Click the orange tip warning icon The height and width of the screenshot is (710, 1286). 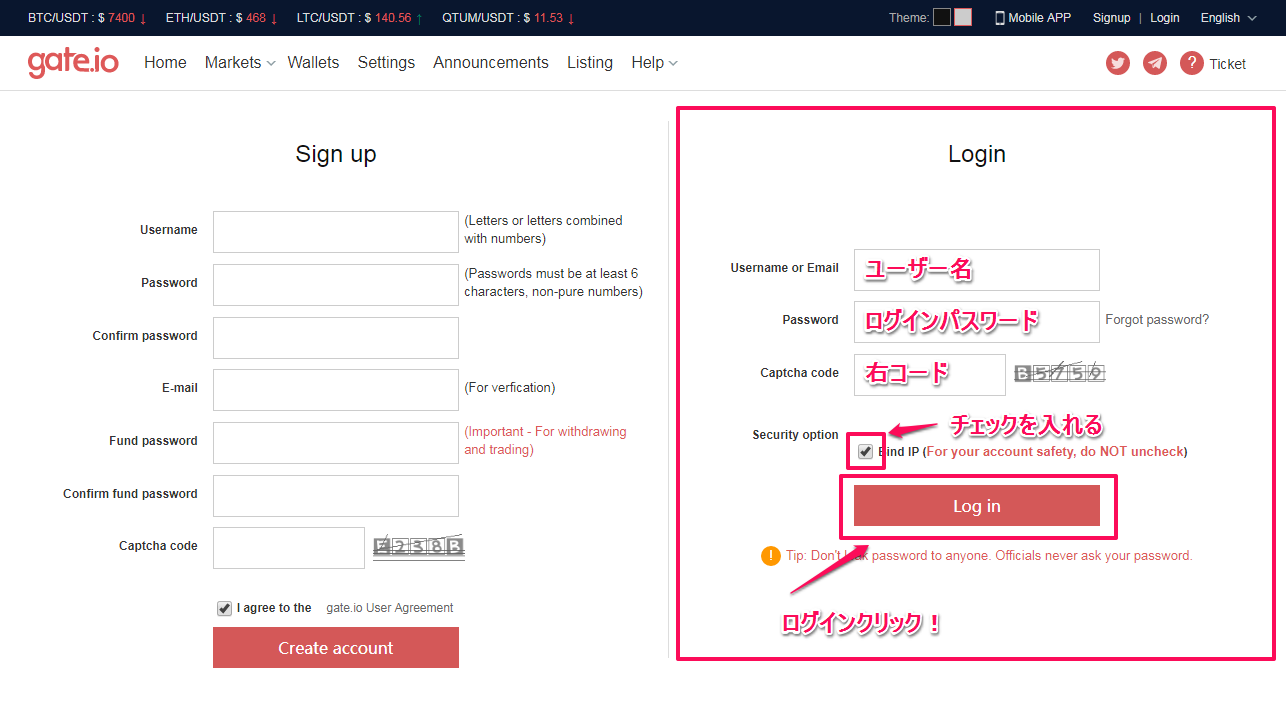point(770,556)
